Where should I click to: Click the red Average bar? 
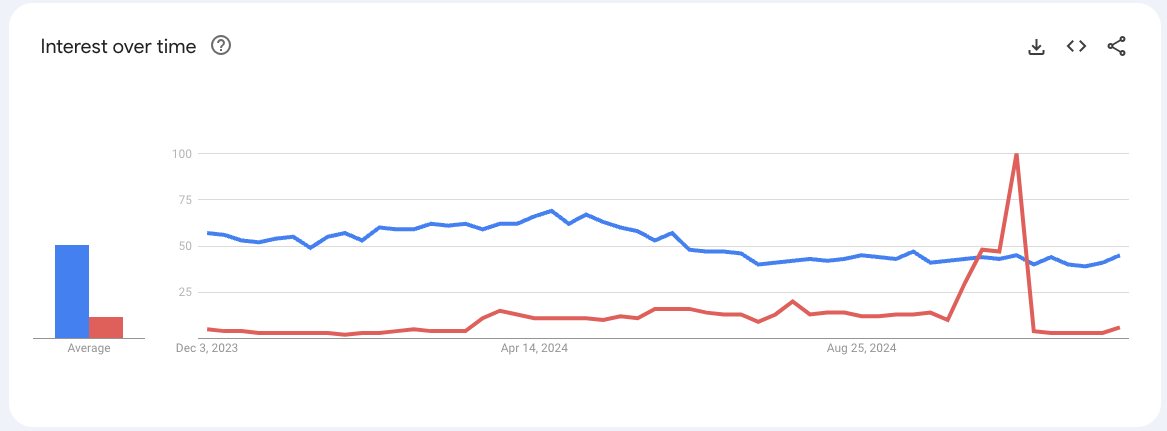106,327
